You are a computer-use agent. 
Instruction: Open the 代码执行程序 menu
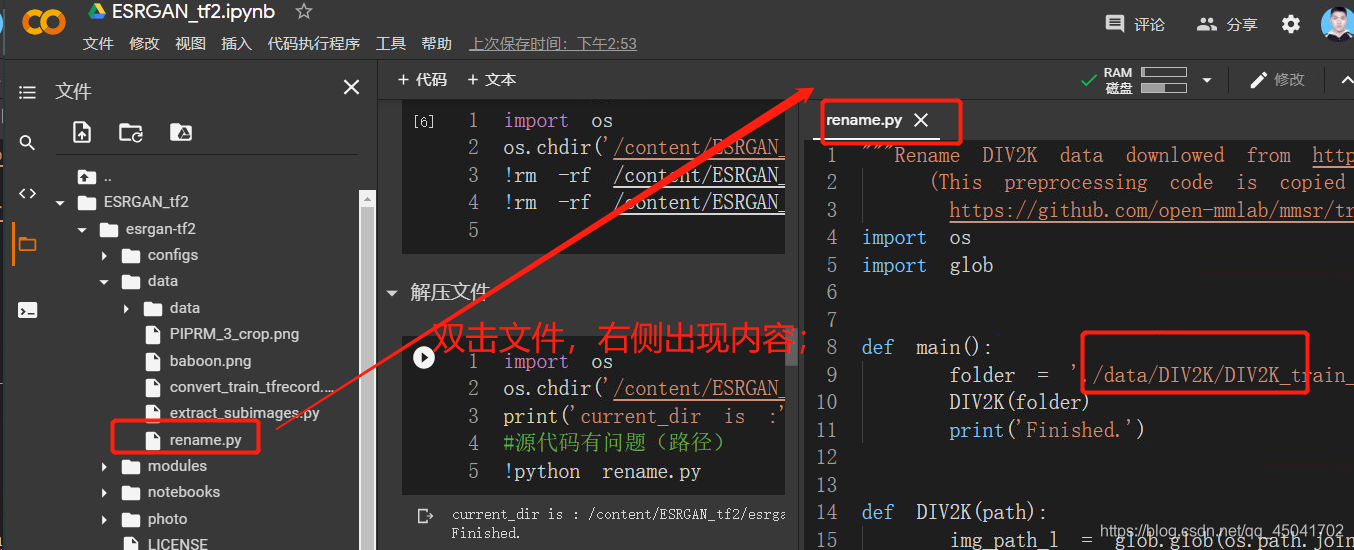click(x=313, y=43)
